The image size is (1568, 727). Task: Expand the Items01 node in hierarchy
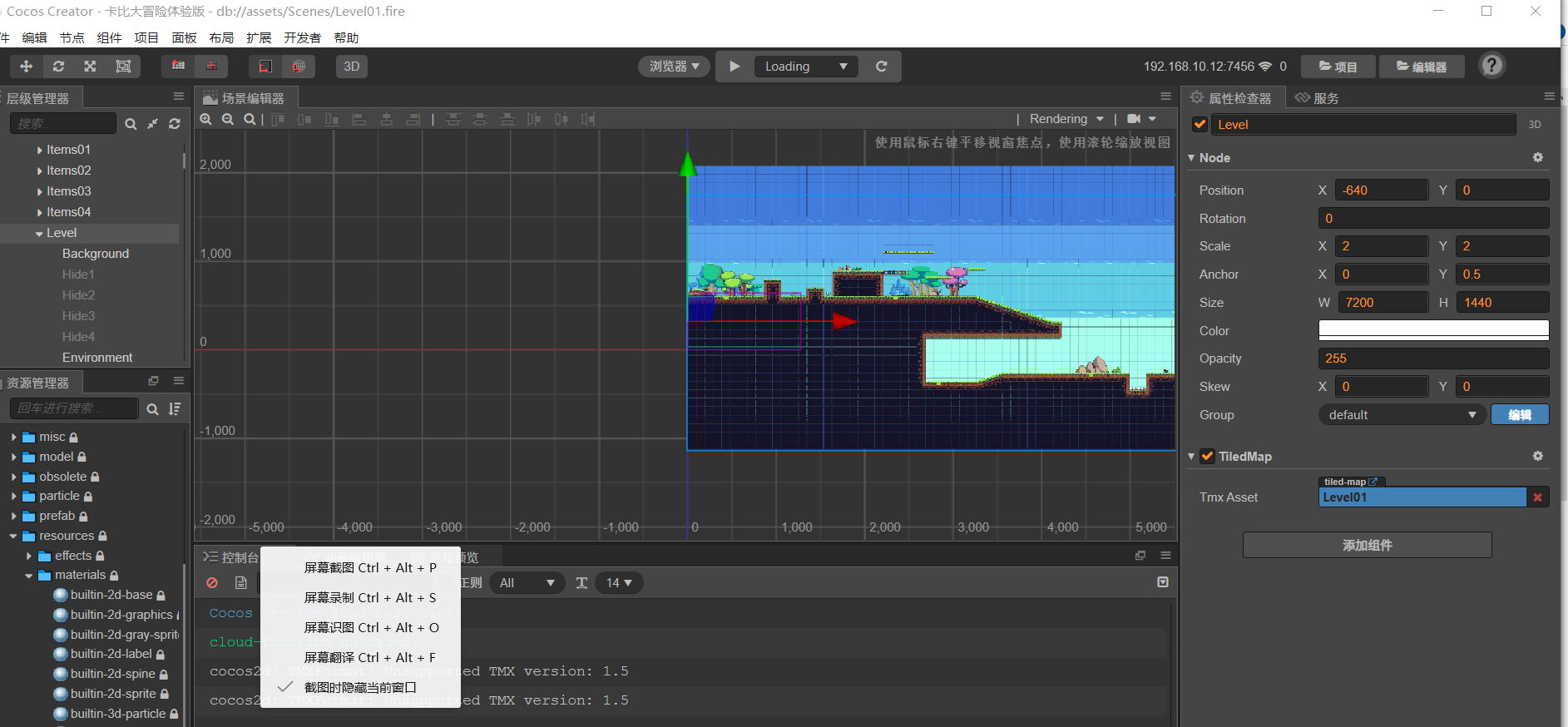pos(40,151)
